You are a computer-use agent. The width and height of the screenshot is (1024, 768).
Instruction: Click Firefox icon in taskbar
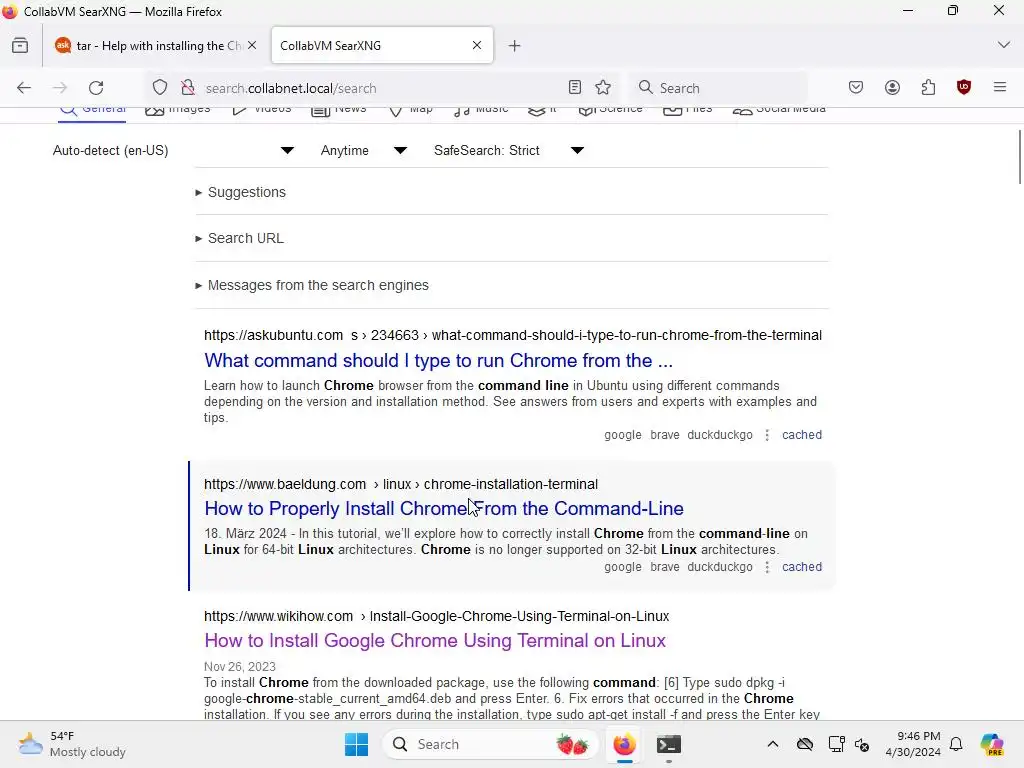click(x=625, y=744)
